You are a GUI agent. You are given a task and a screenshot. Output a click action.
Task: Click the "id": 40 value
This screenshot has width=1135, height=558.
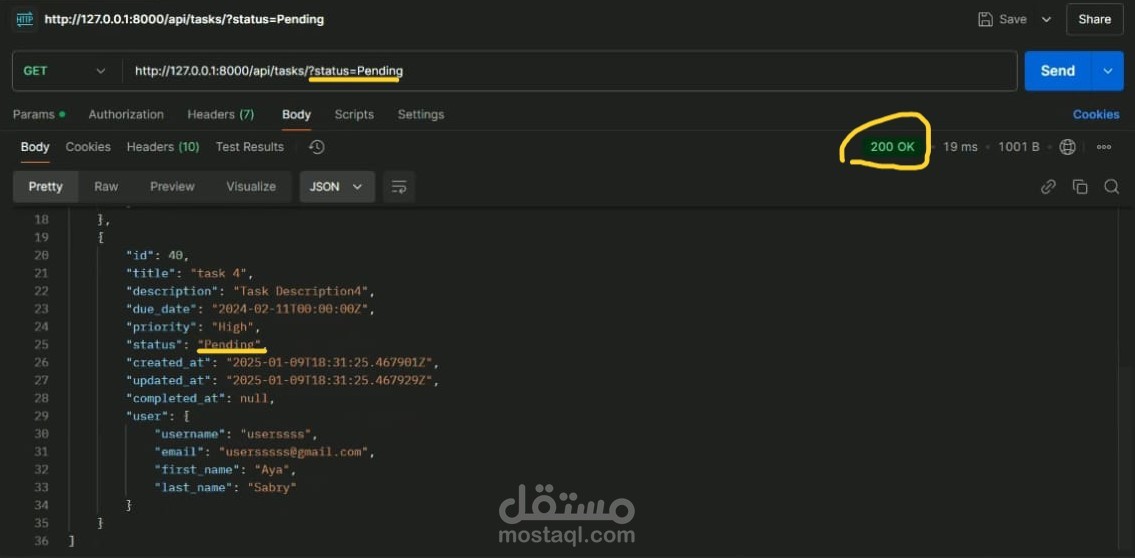pyautogui.click(x=177, y=255)
